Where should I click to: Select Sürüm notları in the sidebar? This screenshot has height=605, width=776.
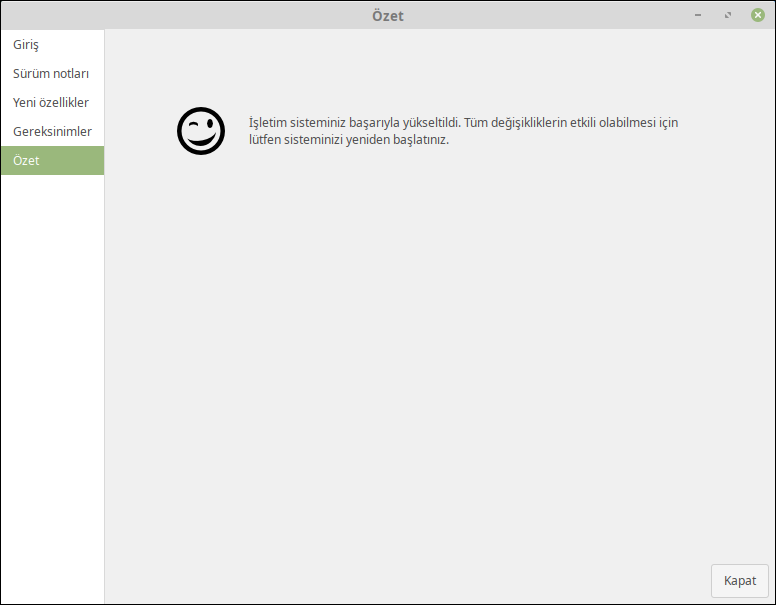(52, 73)
